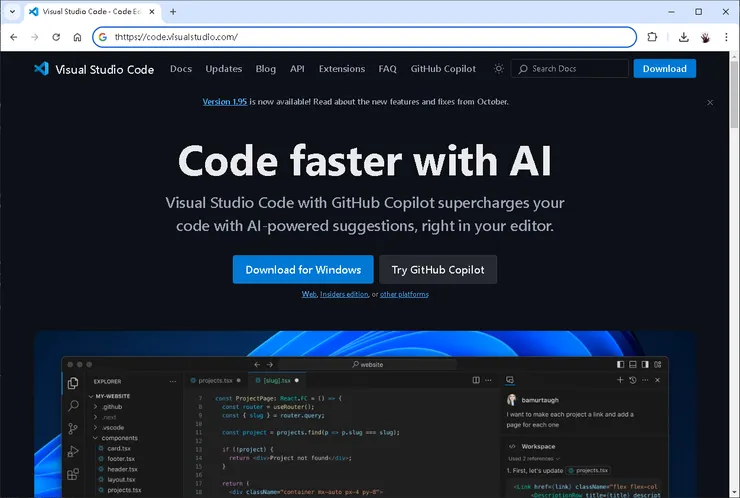This screenshot has width=740, height=498.
Task: Click the Version 1.95 link
Action: pyautogui.click(x=225, y=101)
